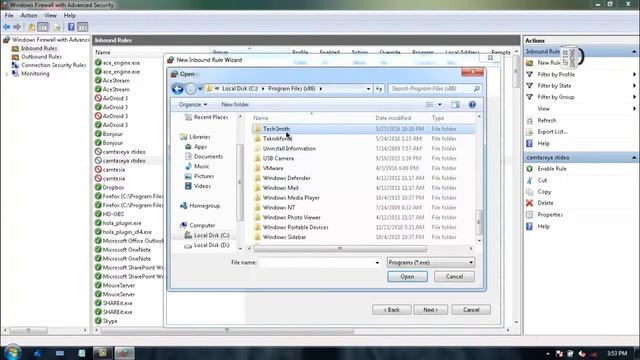
Task: Sort by the Date modified column header
Action: (x=393, y=118)
